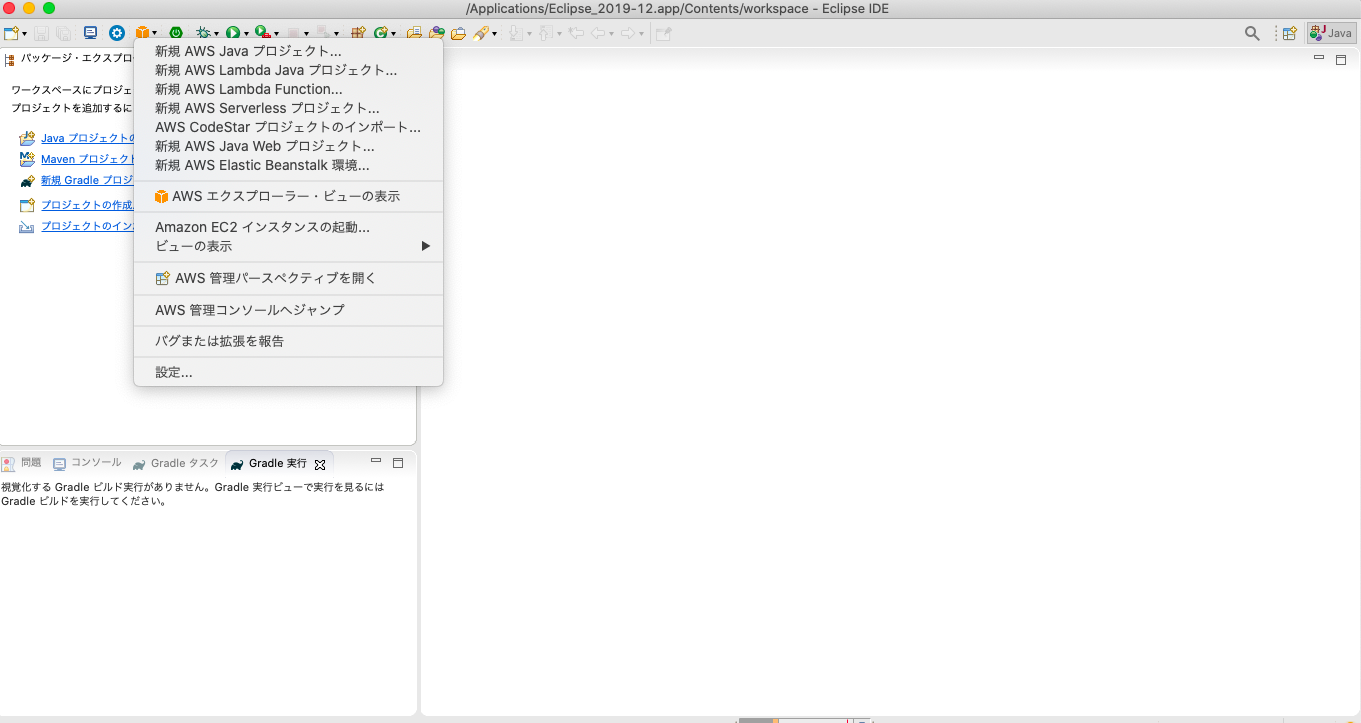Image resolution: width=1361 pixels, height=723 pixels.
Task: Expand the New Java Class dropdown arrow
Action: pyautogui.click(x=394, y=34)
